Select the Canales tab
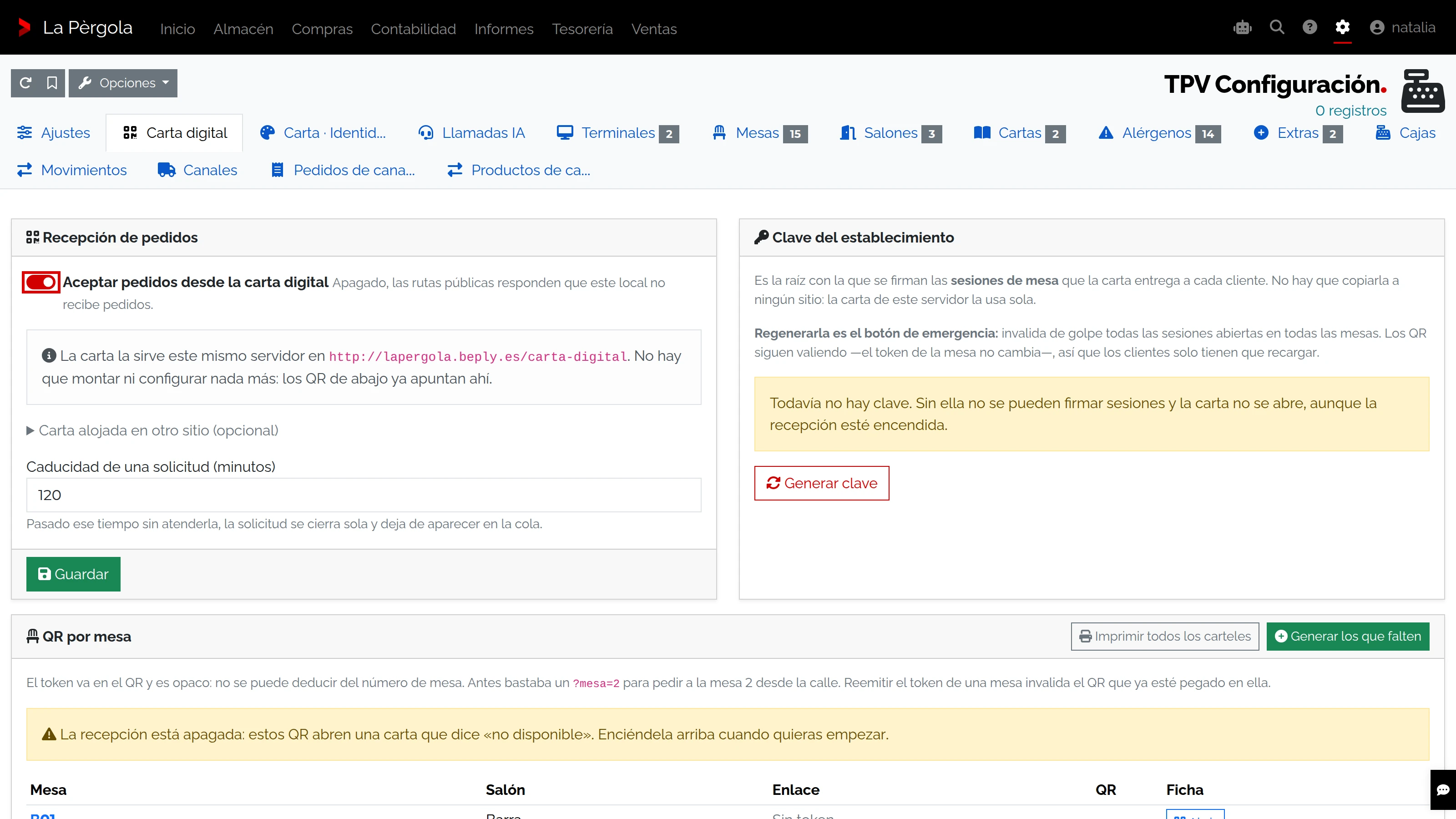The width and height of the screenshot is (1456, 819). coord(197,170)
